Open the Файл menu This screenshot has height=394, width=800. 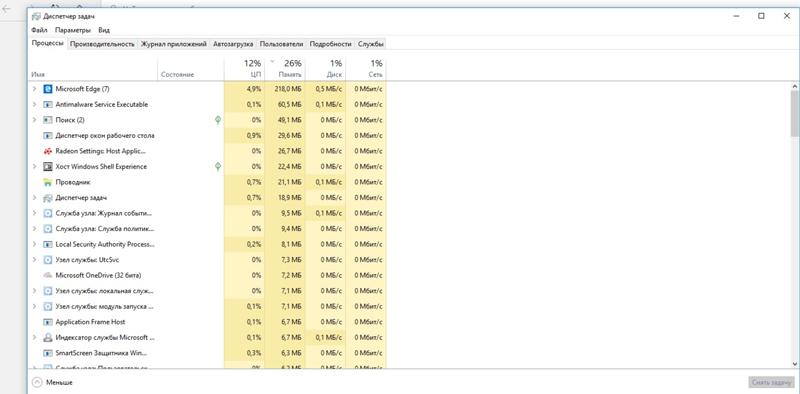[39, 30]
